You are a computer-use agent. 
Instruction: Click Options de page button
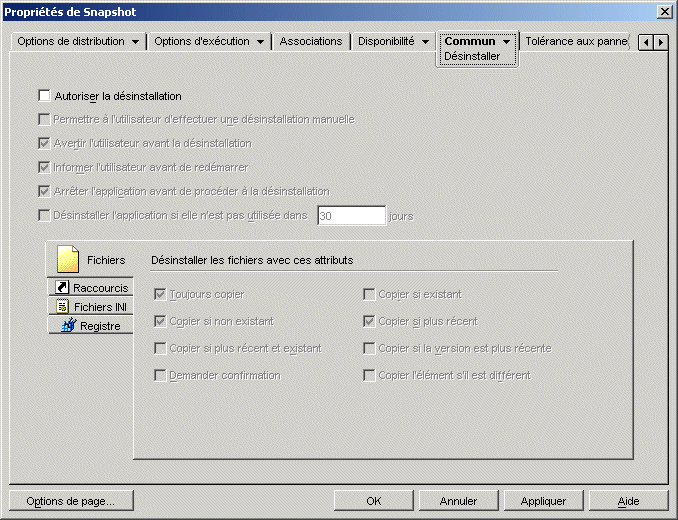pyautogui.click(x=71, y=501)
